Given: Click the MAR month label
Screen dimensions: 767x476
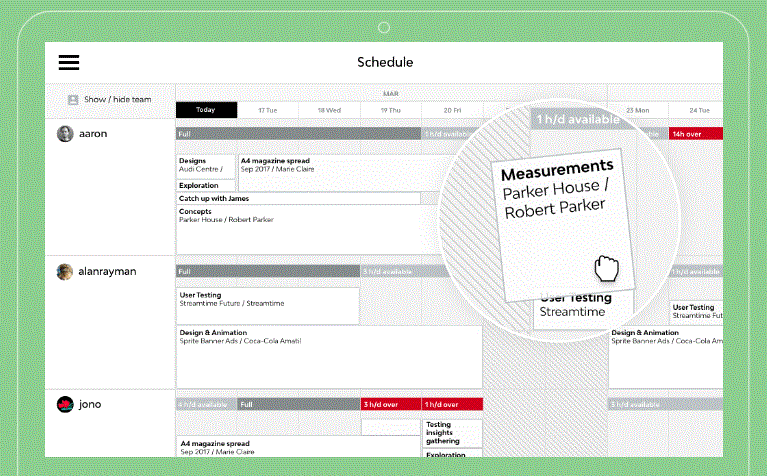Looking at the screenshot, I should coord(390,93).
